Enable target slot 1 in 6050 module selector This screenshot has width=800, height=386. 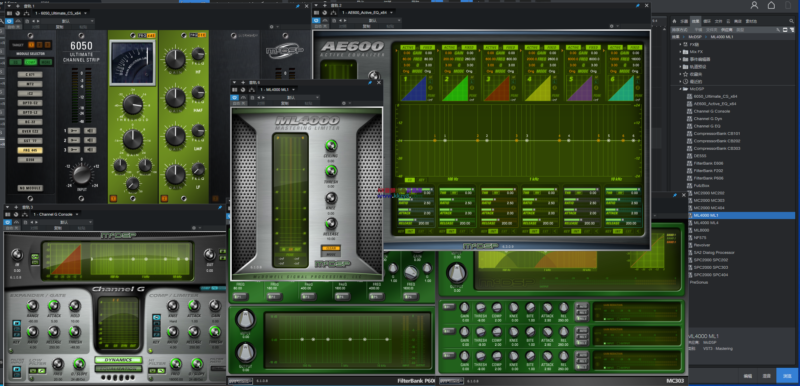31,45
